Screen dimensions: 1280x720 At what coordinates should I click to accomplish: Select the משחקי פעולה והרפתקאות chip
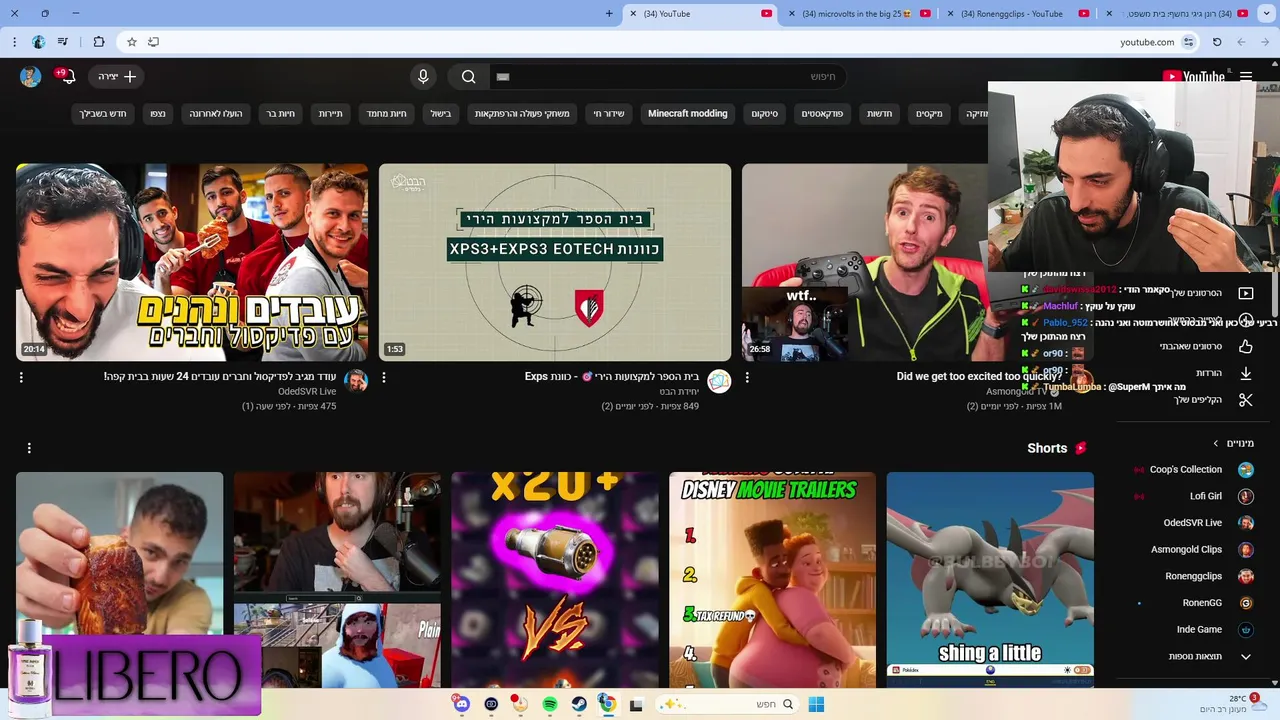click(x=522, y=114)
